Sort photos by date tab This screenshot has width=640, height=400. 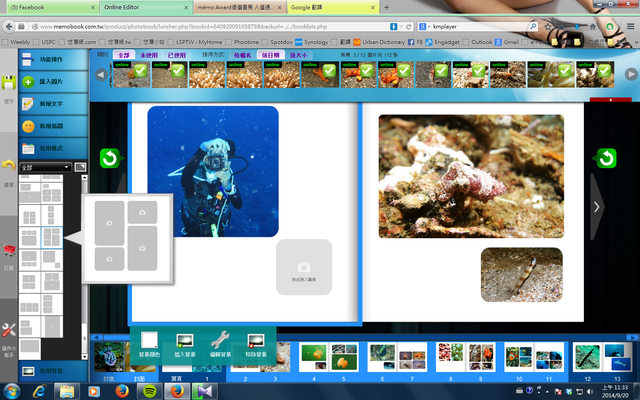[x=270, y=55]
